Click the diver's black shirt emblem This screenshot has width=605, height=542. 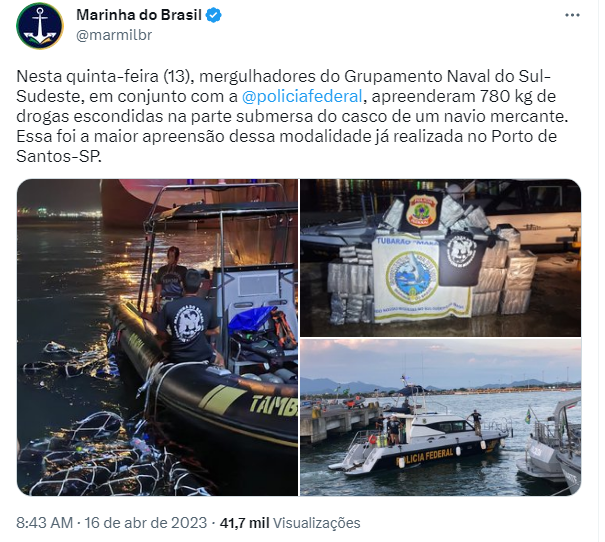coord(188,323)
